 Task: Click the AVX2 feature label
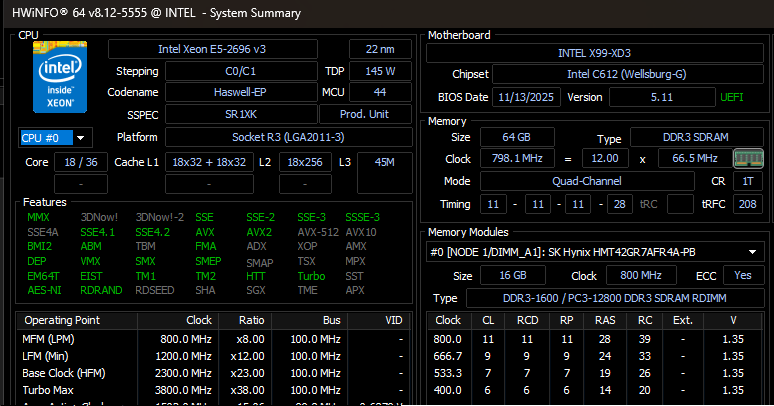pyautogui.click(x=257, y=231)
